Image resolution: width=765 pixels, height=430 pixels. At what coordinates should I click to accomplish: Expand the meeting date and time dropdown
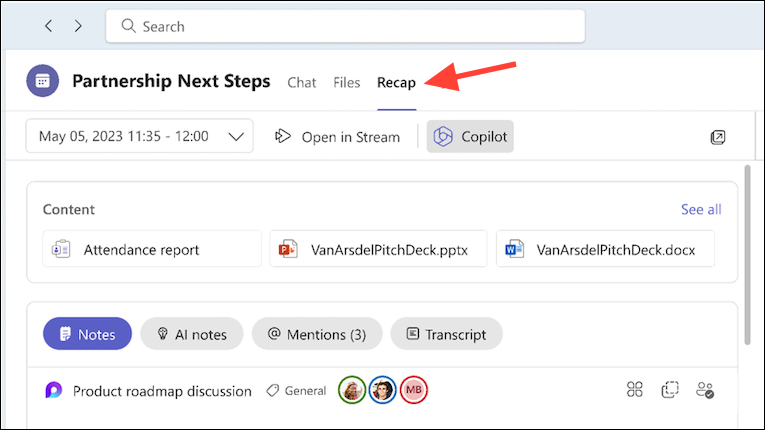[x=139, y=137]
